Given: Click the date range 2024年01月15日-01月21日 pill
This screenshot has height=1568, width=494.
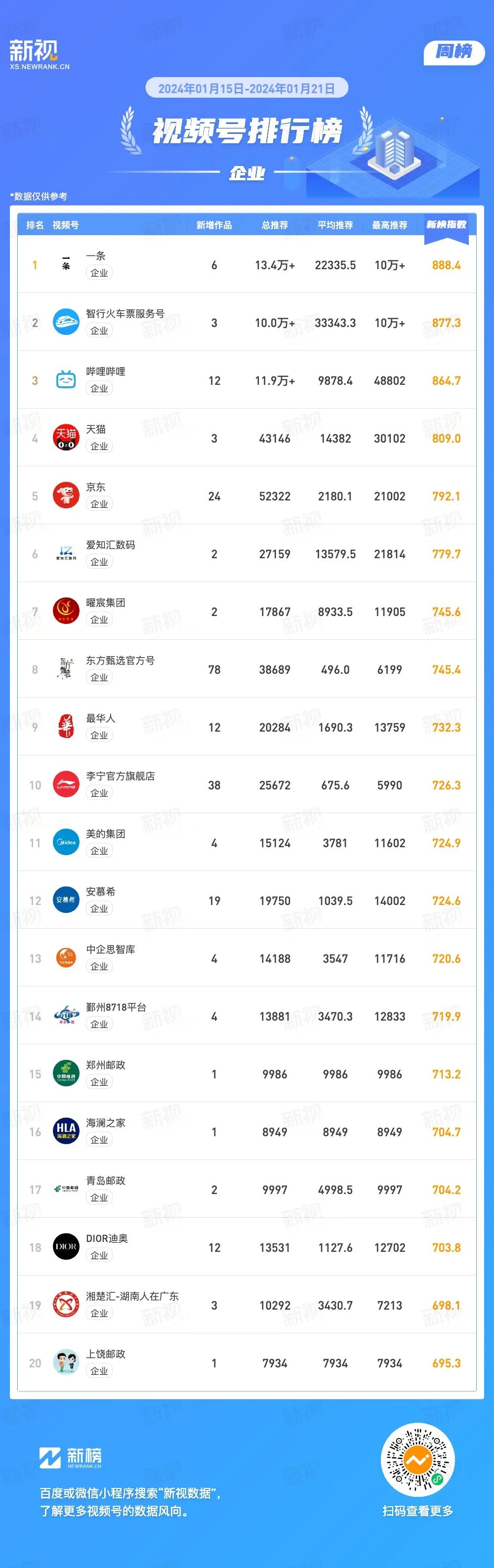Looking at the screenshot, I should (x=247, y=88).
